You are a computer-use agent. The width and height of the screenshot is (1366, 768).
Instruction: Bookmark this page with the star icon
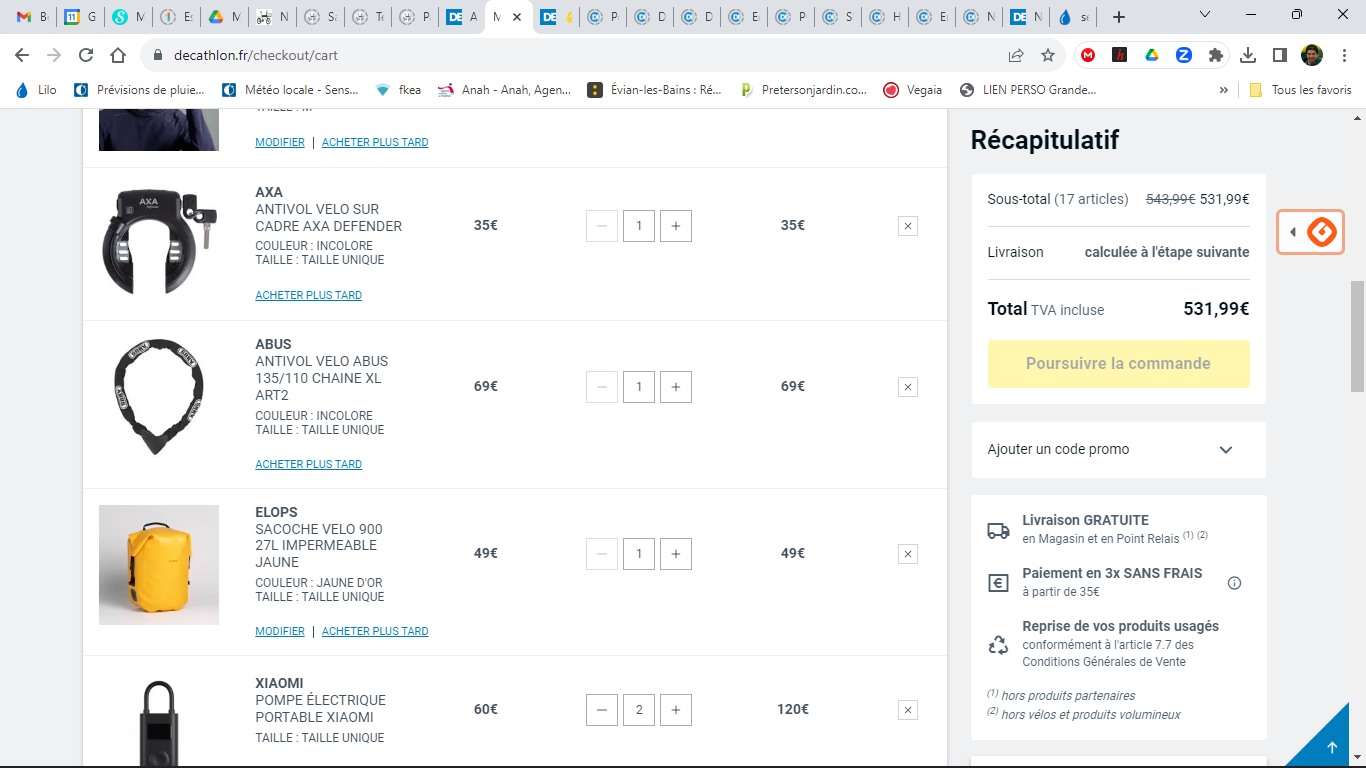click(x=1048, y=55)
